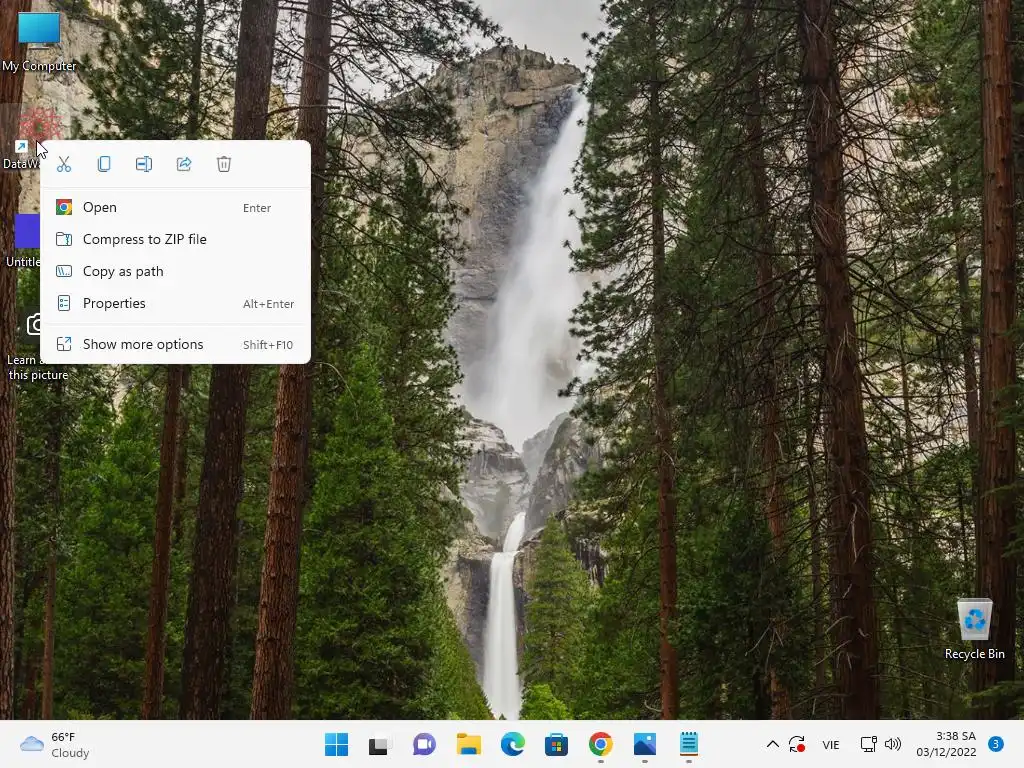The height and width of the screenshot is (768, 1024).
Task: Open Microsoft Store from the taskbar
Action: click(x=556, y=744)
